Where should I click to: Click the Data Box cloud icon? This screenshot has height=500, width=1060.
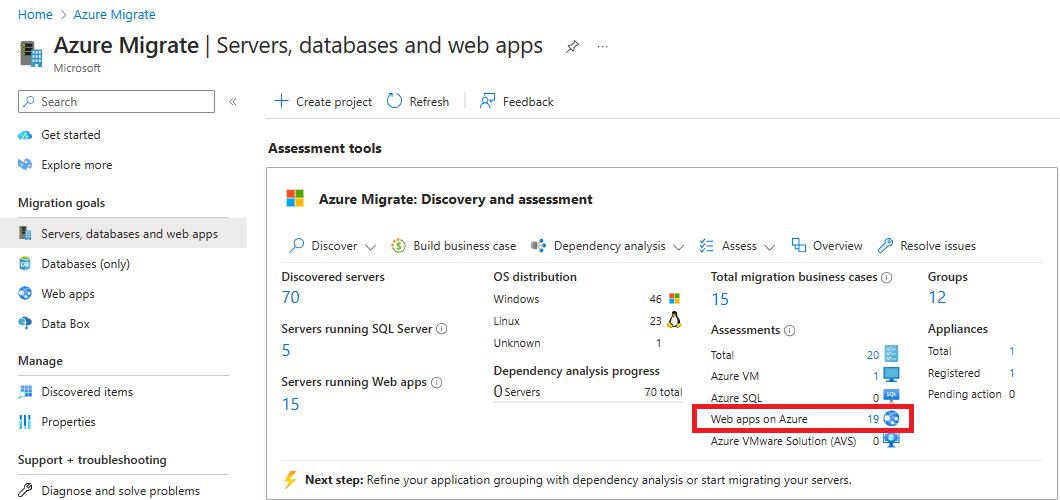pos(26,324)
